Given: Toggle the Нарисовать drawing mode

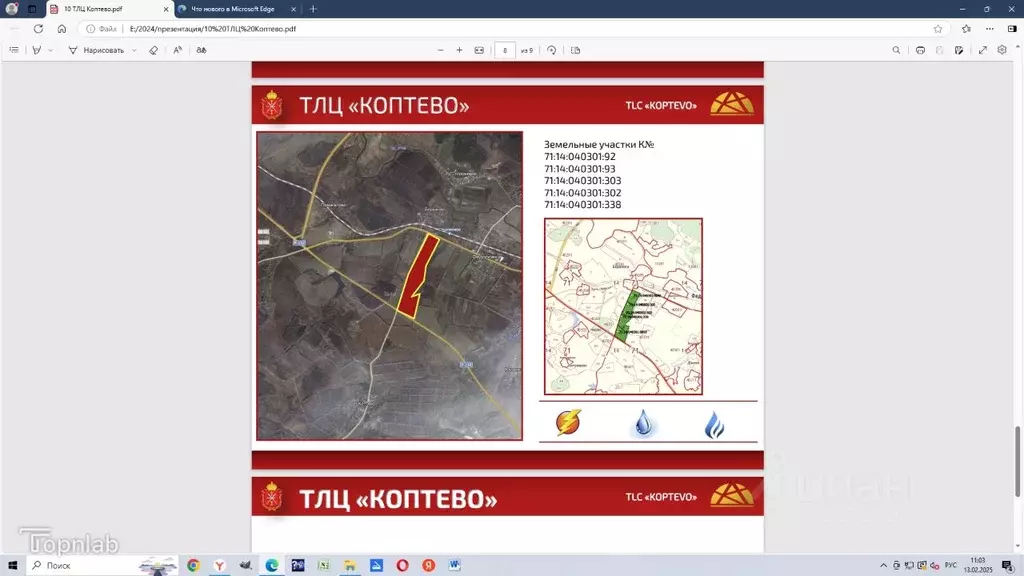Looking at the screenshot, I should pos(96,50).
